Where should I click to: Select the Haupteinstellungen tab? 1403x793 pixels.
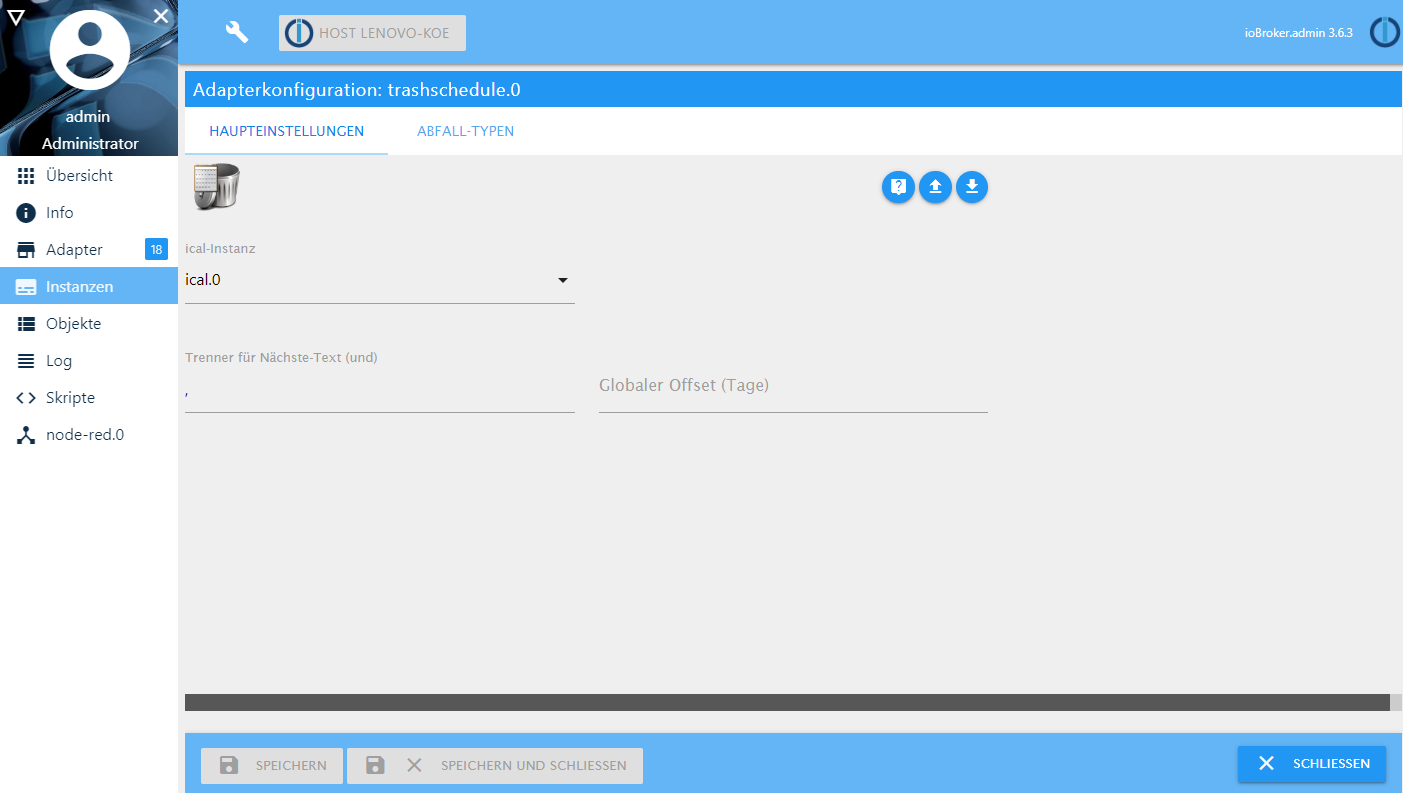coord(286,131)
